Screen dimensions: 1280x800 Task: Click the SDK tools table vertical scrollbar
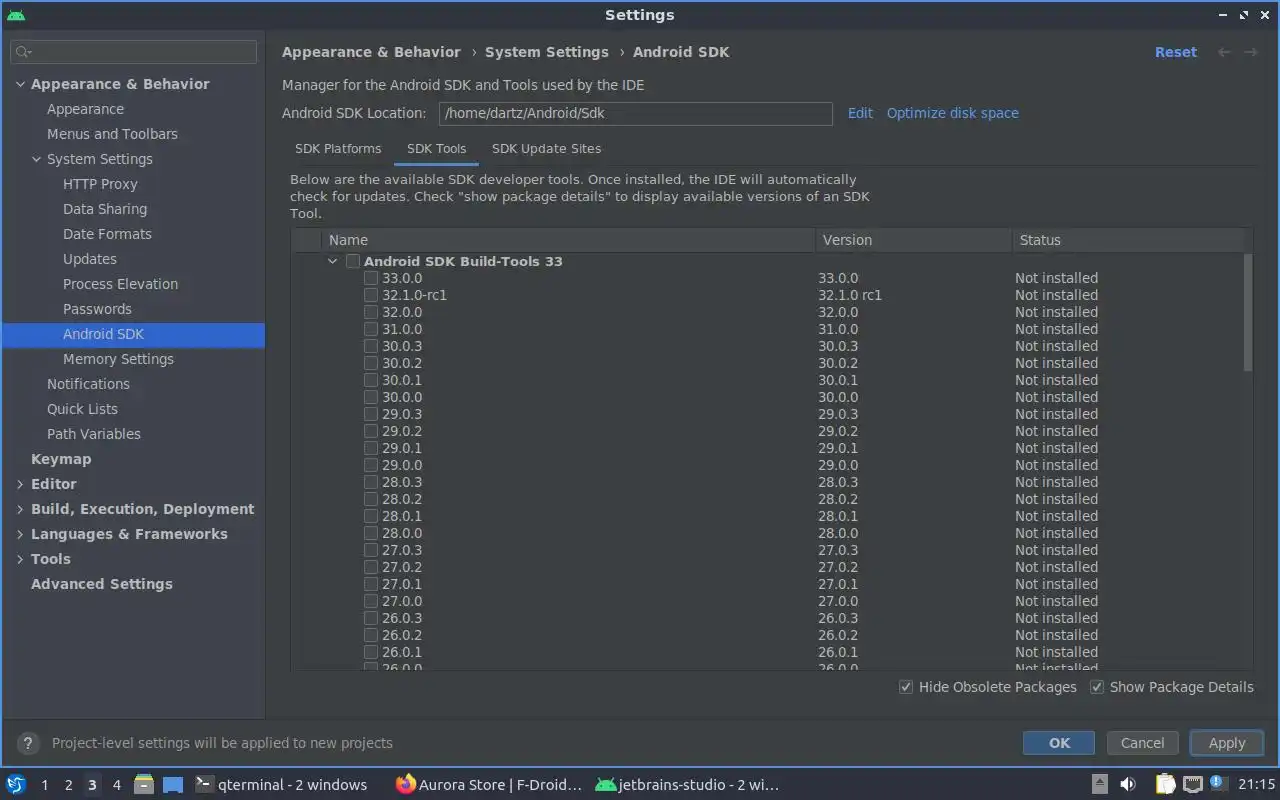click(x=1247, y=312)
